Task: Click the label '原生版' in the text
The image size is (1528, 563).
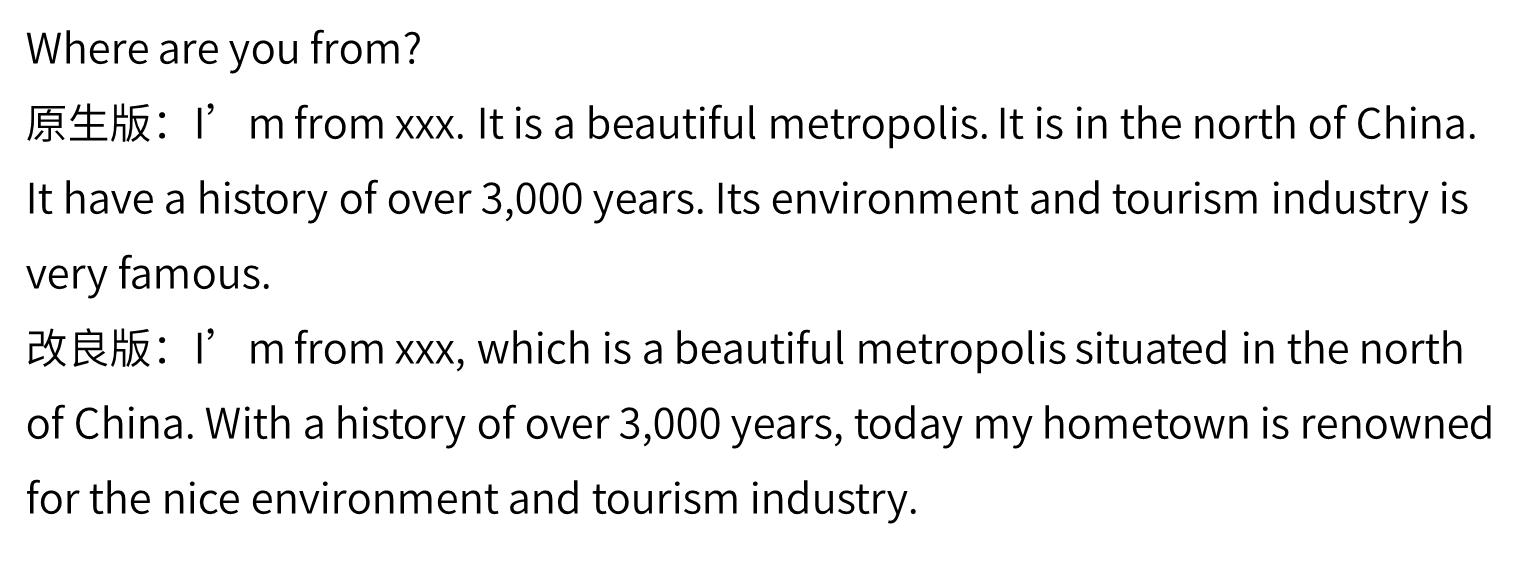Action: (x=88, y=125)
